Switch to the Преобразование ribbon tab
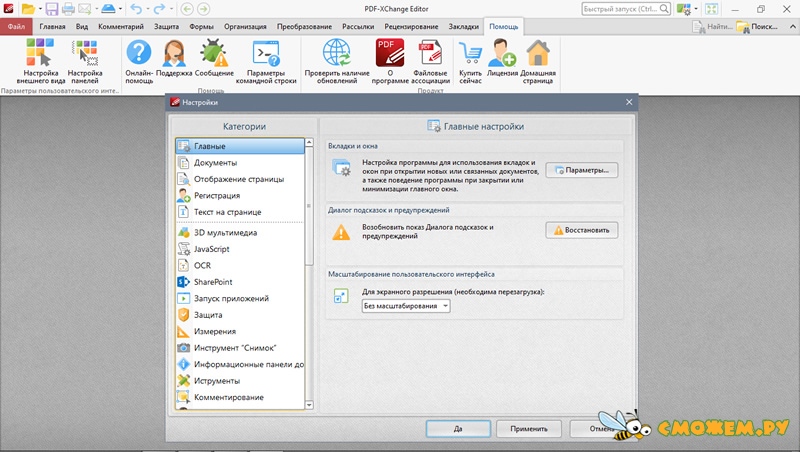The width and height of the screenshot is (800, 452). click(305, 27)
